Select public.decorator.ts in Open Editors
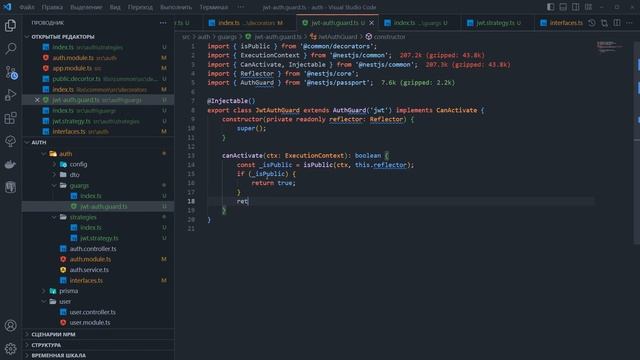The width and height of the screenshot is (640, 360). [x=76, y=79]
